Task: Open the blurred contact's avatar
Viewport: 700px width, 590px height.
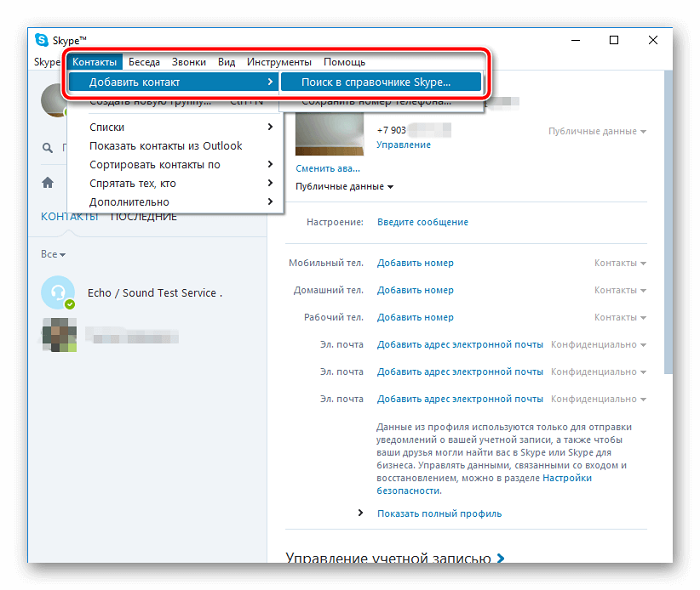Action: (x=59, y=335)
